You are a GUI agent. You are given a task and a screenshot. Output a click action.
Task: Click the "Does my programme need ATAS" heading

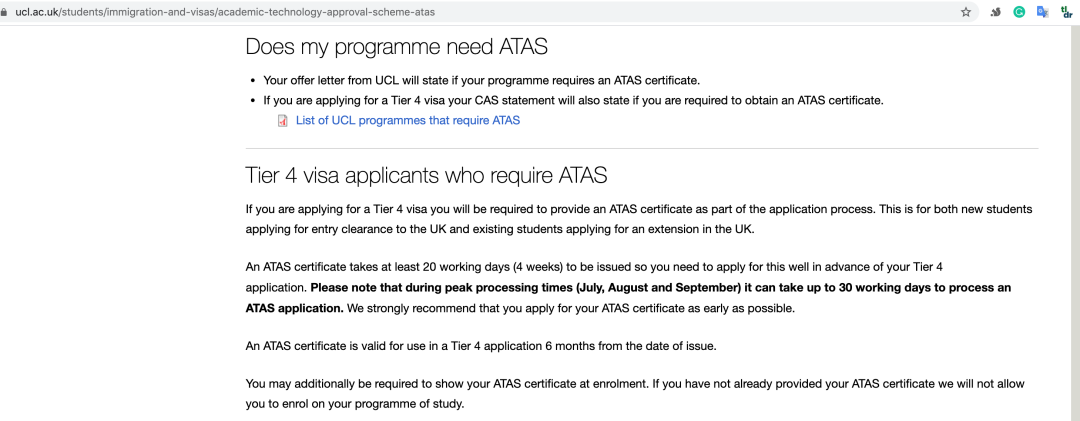point(396,47)
